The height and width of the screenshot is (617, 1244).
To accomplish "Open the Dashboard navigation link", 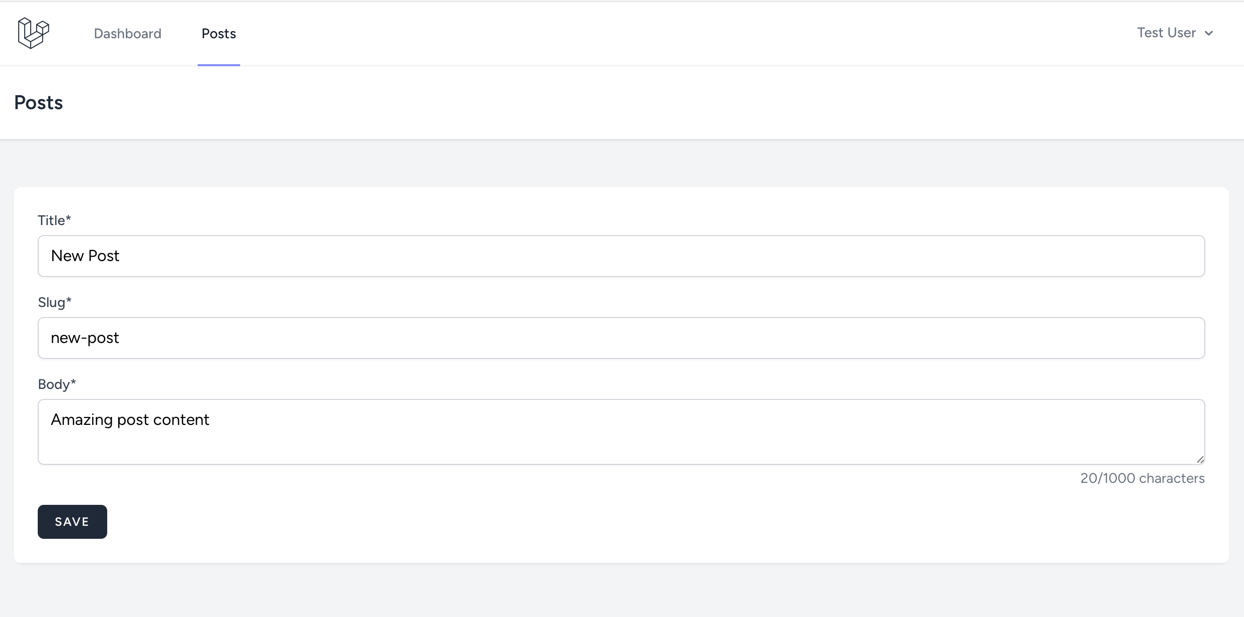I will coord(127,34).
